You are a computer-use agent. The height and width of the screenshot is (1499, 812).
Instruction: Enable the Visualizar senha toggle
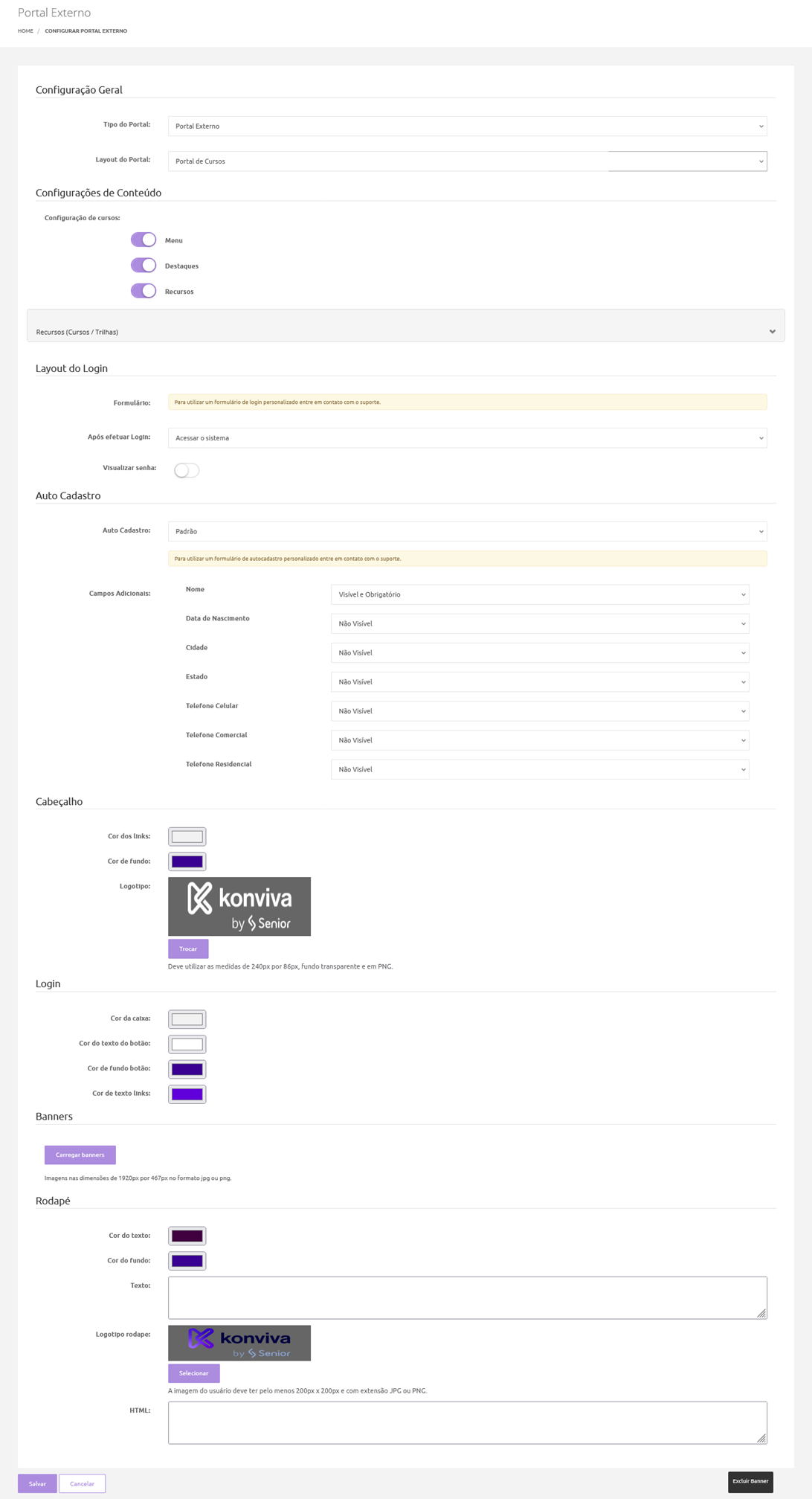click(x=187, y=470)
